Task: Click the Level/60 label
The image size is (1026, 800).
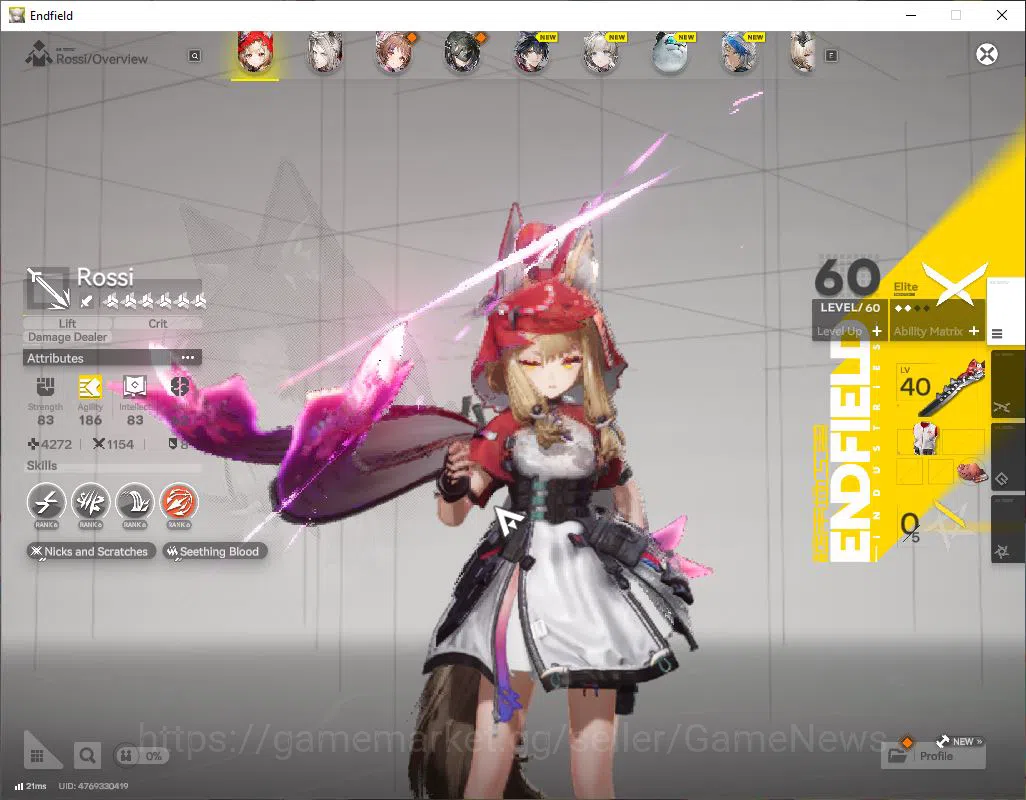Action: [x=850, y=307]
